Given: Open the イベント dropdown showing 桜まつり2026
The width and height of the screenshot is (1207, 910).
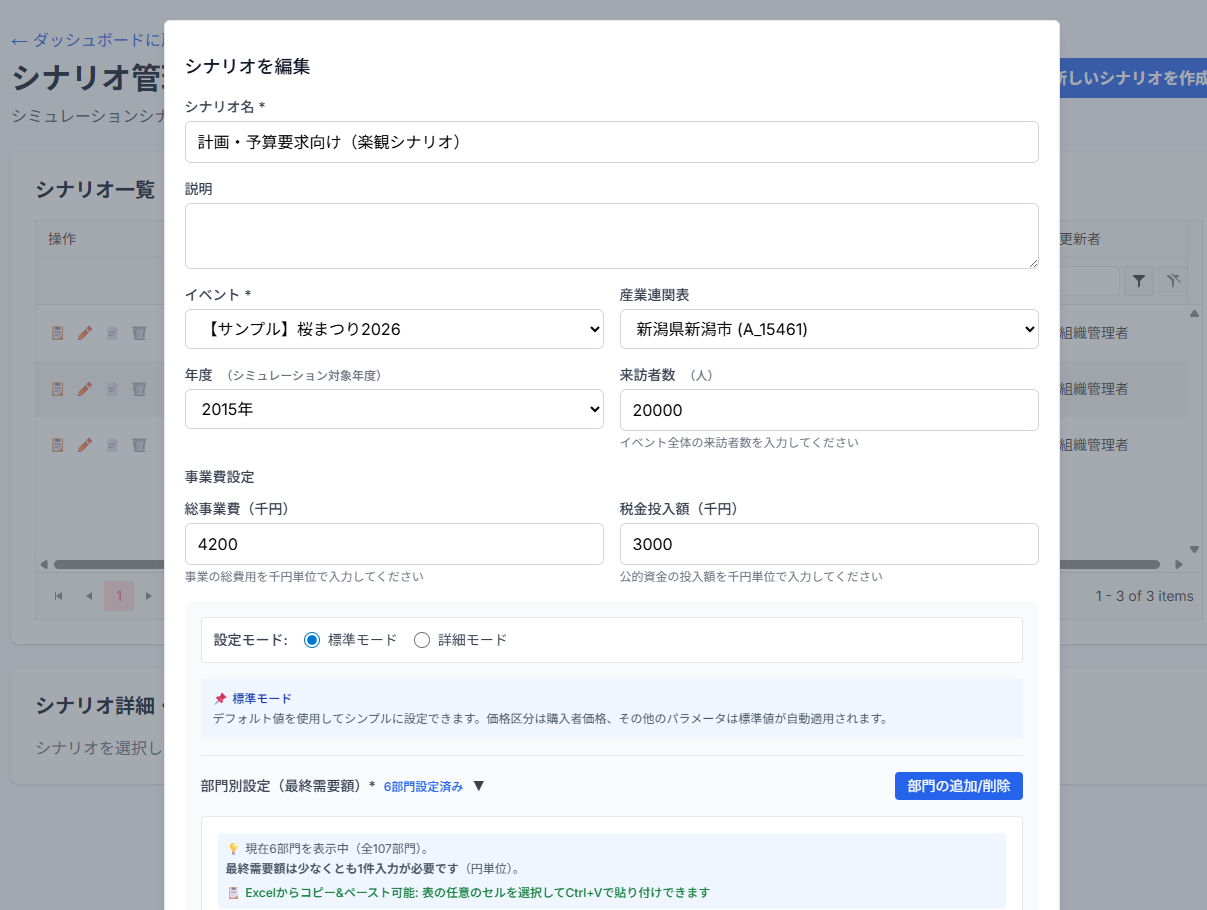Looking at the screenshot, I should [x=394, y=329].
